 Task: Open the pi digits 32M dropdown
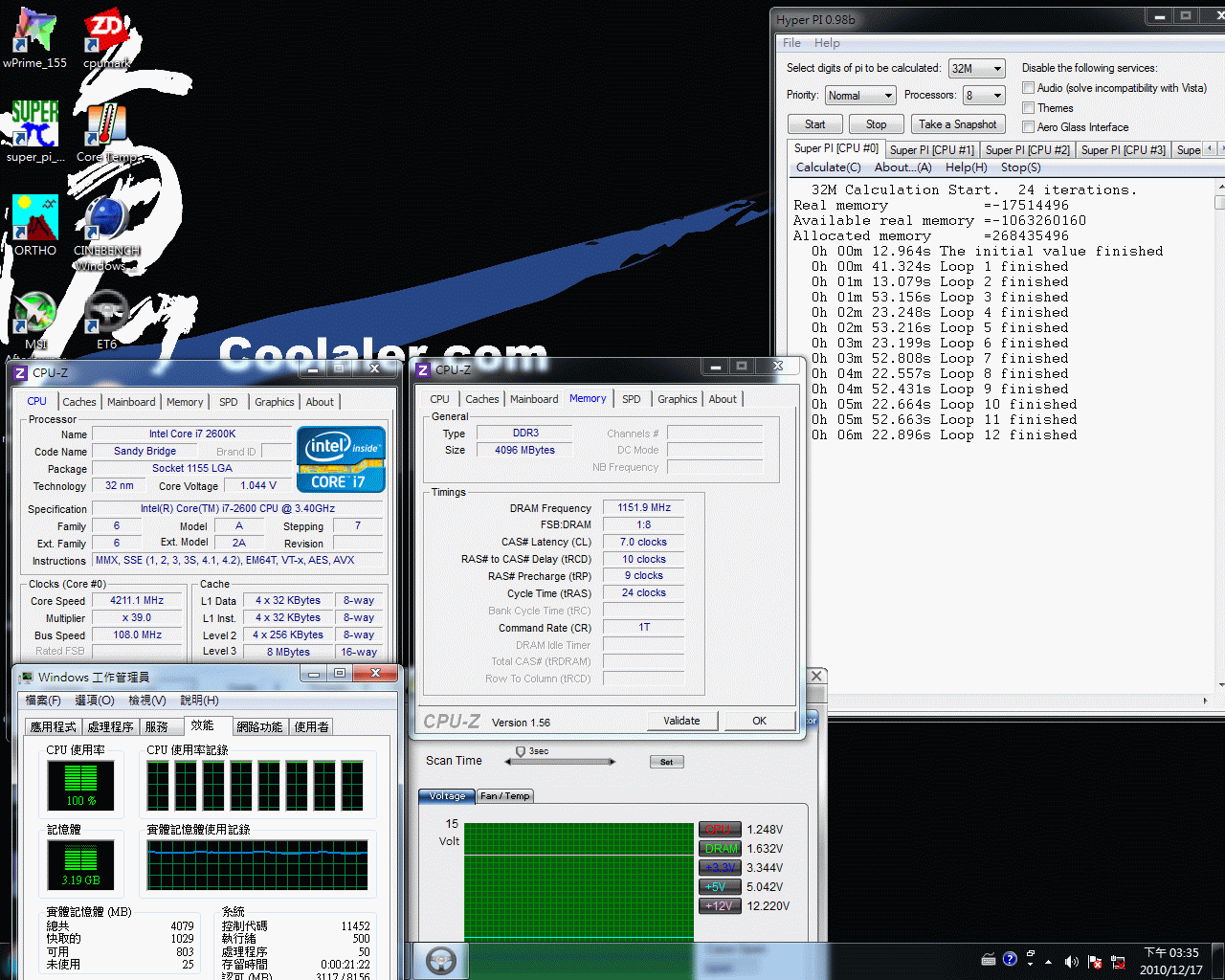(977, 69)
